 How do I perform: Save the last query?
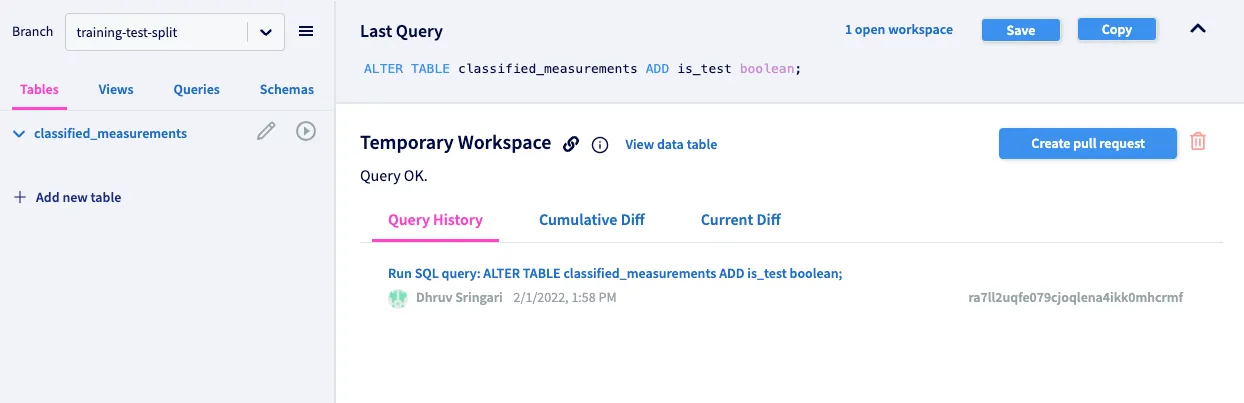[x=1021, y=30]
